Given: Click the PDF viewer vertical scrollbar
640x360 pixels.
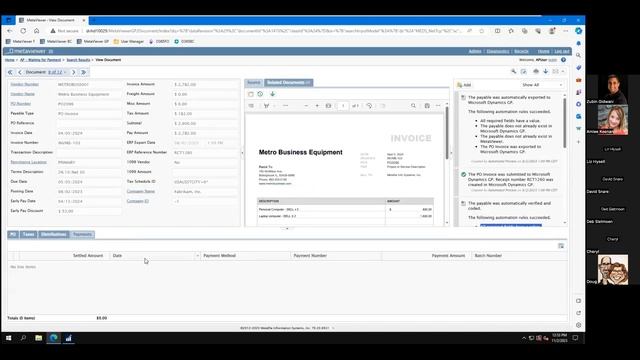Looking at the screenshot, I should tap(447, 133).
